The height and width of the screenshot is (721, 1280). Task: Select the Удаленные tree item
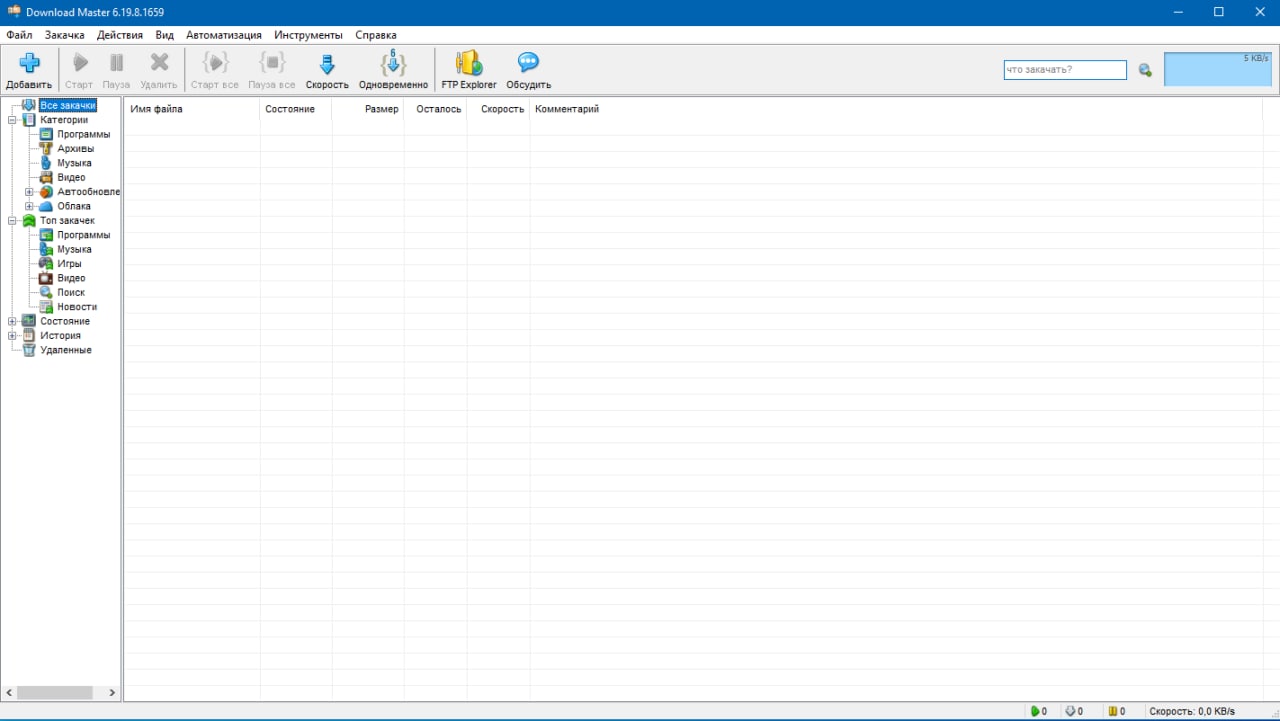click(66, 350)
